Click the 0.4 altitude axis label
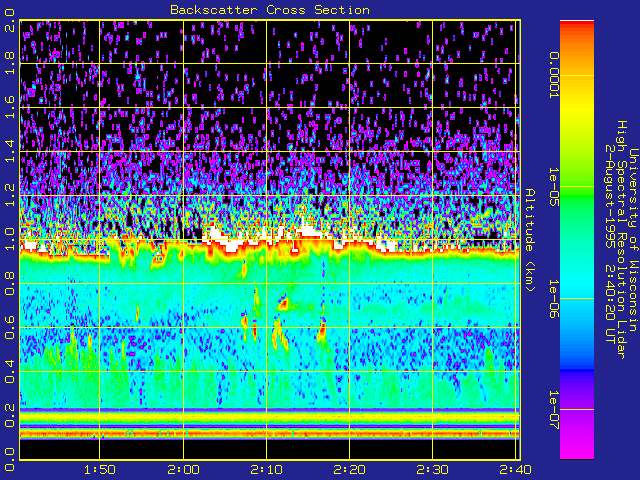The width and height of the screenshot is (640, 480). 9,371
